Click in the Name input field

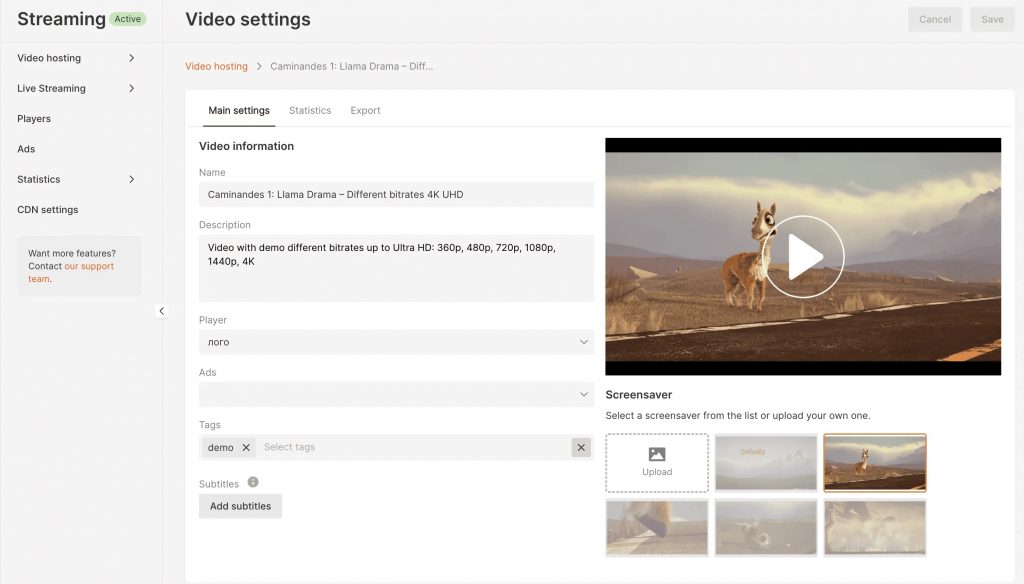point(396,194)
